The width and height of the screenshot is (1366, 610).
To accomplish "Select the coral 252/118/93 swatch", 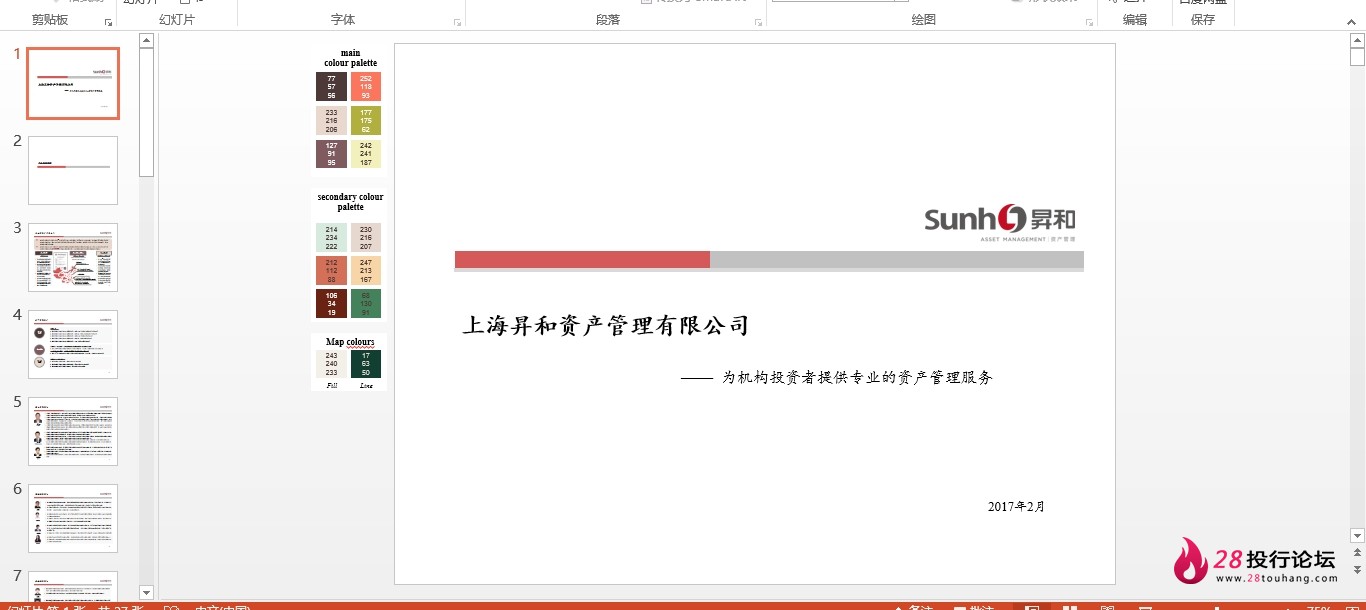I will (x=366, y=86).
